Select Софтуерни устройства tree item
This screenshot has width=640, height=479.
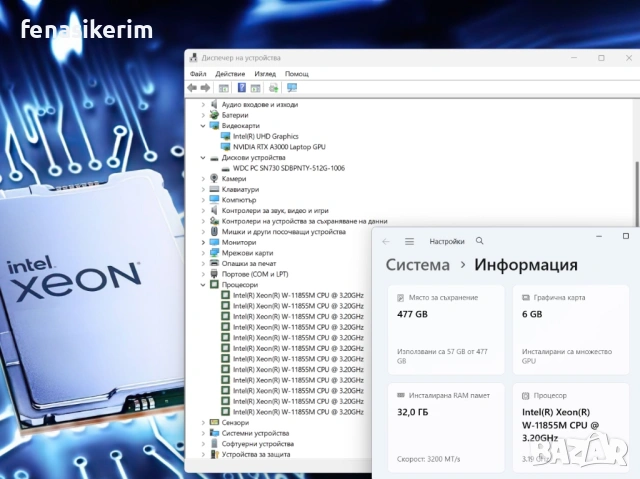[x=258, y=444]
